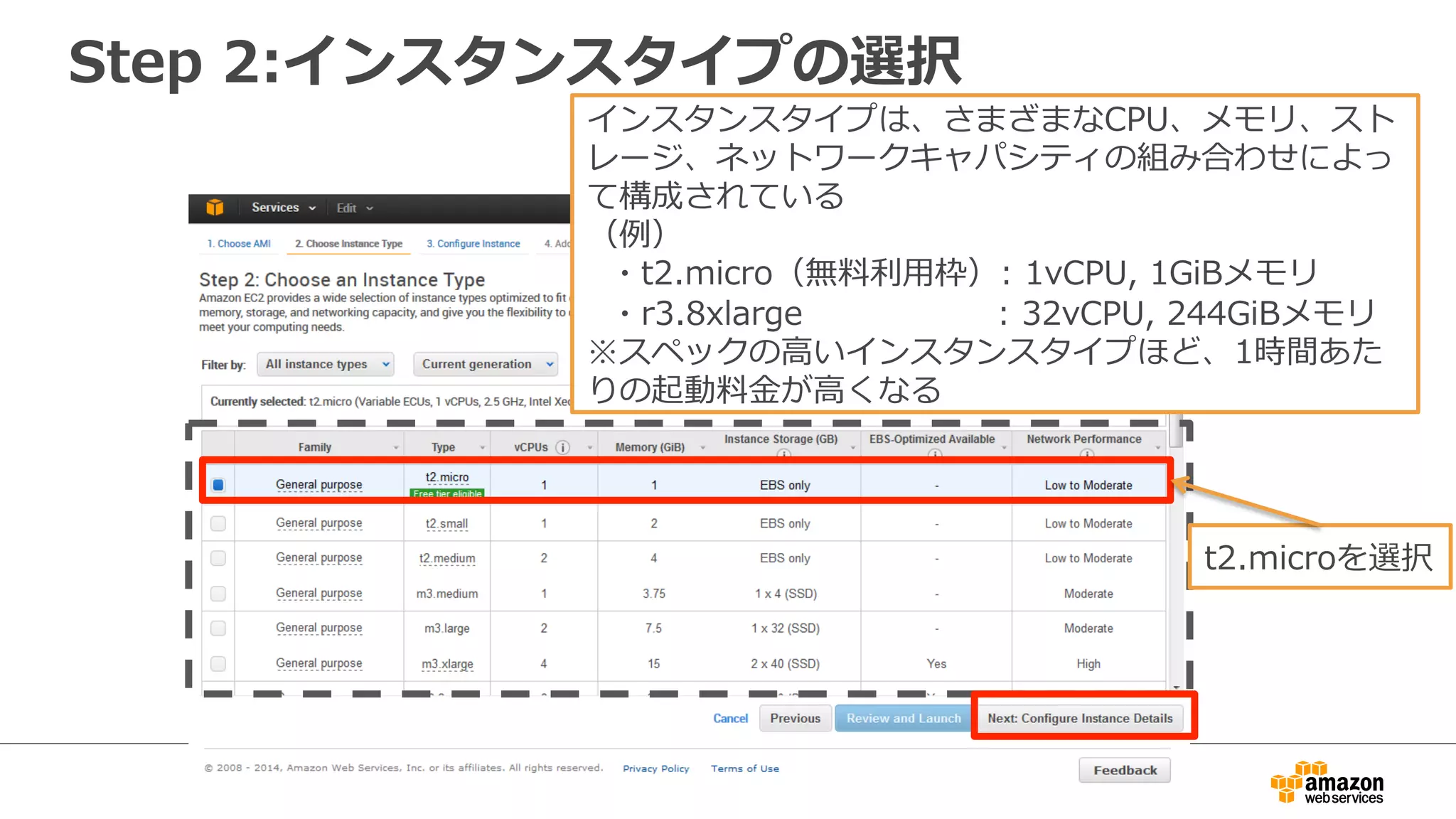1456x819 pixels.
Task: Sort by Type column arrow
Action: click(482, 448)
